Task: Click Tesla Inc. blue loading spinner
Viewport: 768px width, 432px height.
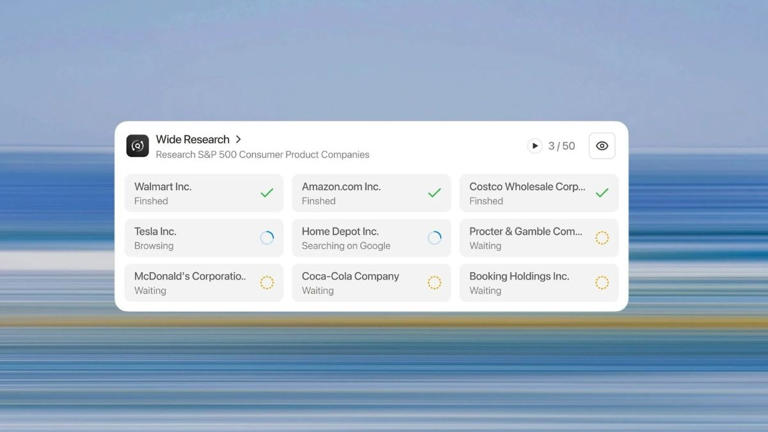Action: pyautogui.click(x=267, y=238)
